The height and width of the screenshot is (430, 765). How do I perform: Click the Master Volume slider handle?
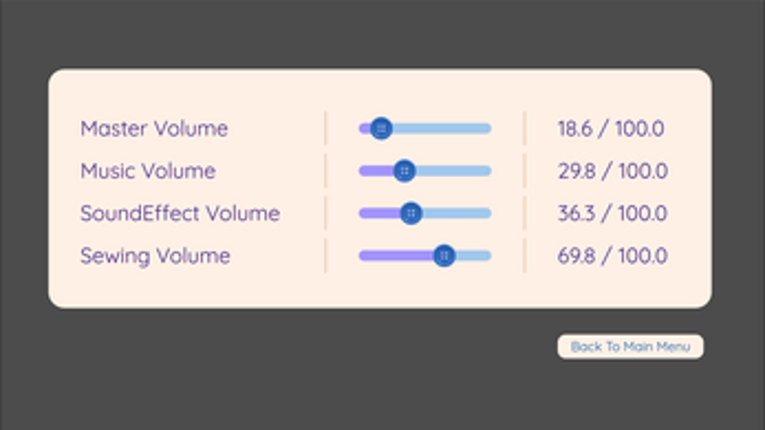coord(380,128)
